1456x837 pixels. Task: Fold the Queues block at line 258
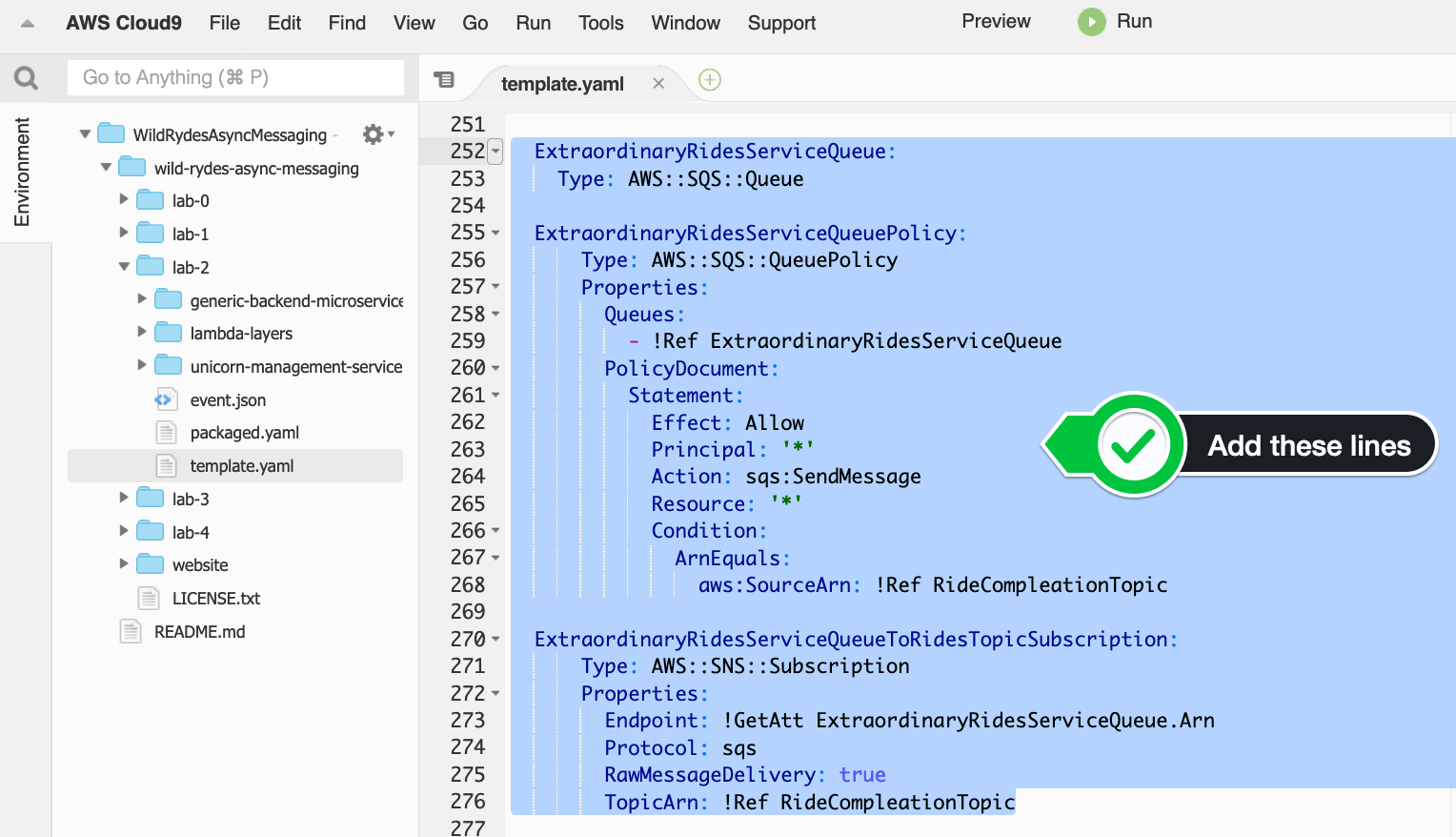[495, 314]
